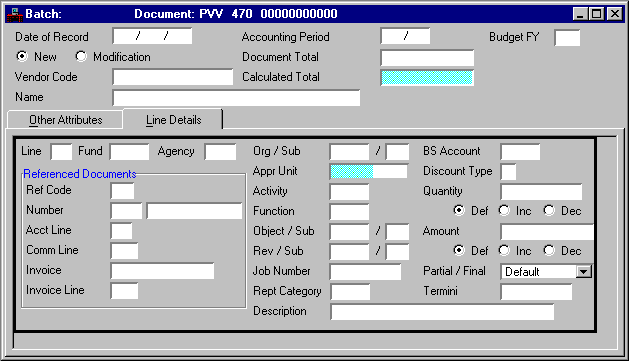Click the Document Total field
Image resolution: width=629 pixels, height=361 pixels.
[427, 58]
